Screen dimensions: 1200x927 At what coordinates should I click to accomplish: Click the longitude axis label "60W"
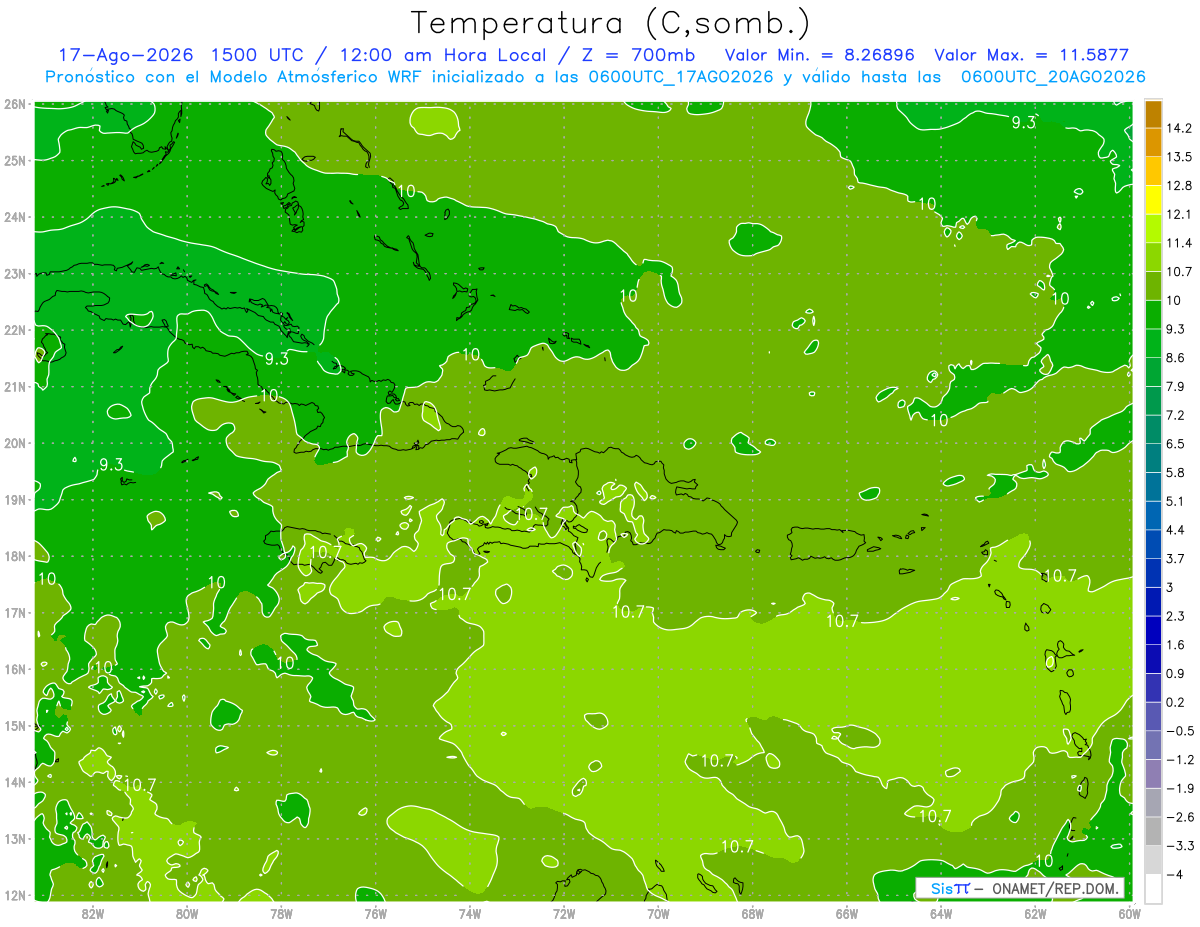[x=1130, y=913]
